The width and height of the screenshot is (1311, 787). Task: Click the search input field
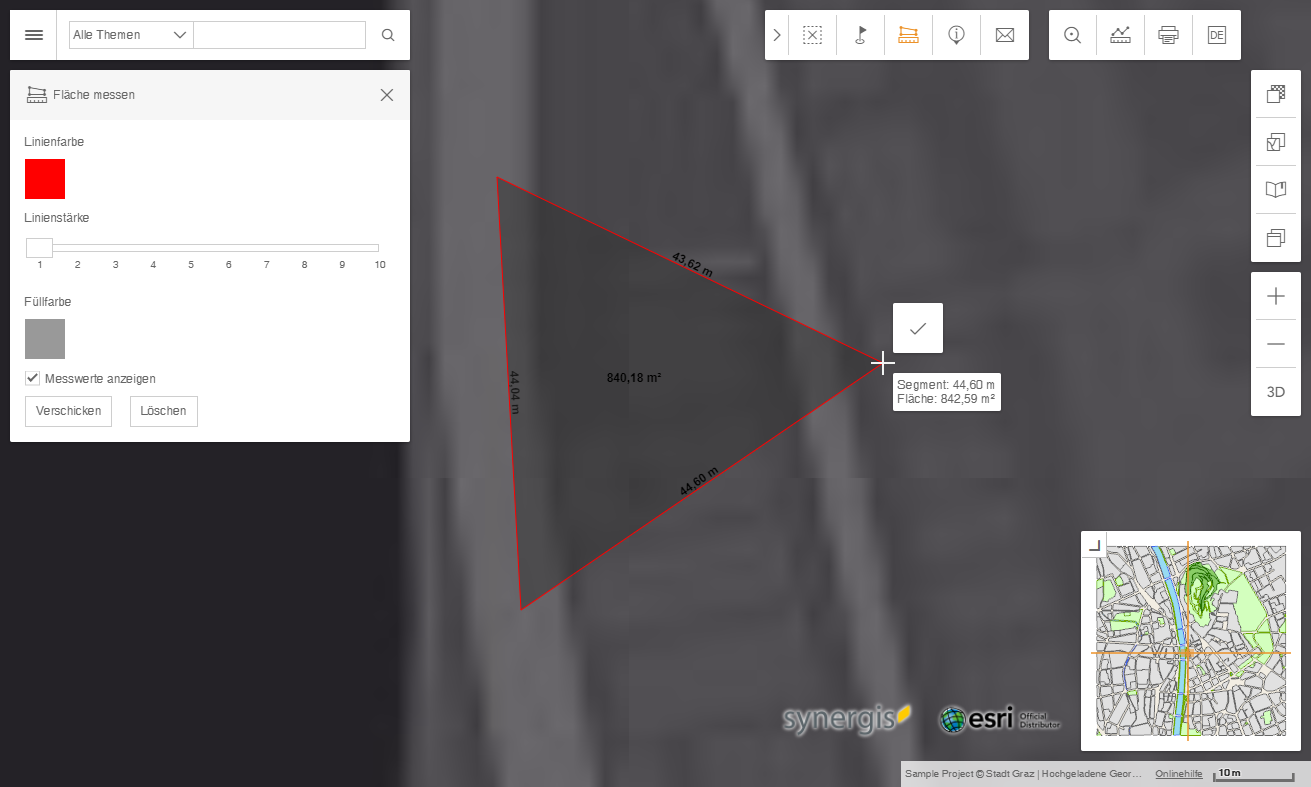pos(279,34)
